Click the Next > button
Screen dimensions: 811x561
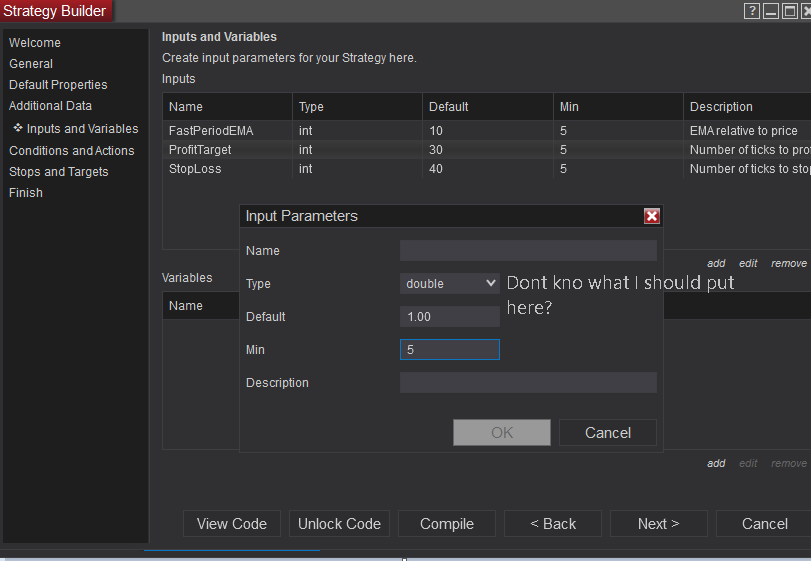pos(658,524)
